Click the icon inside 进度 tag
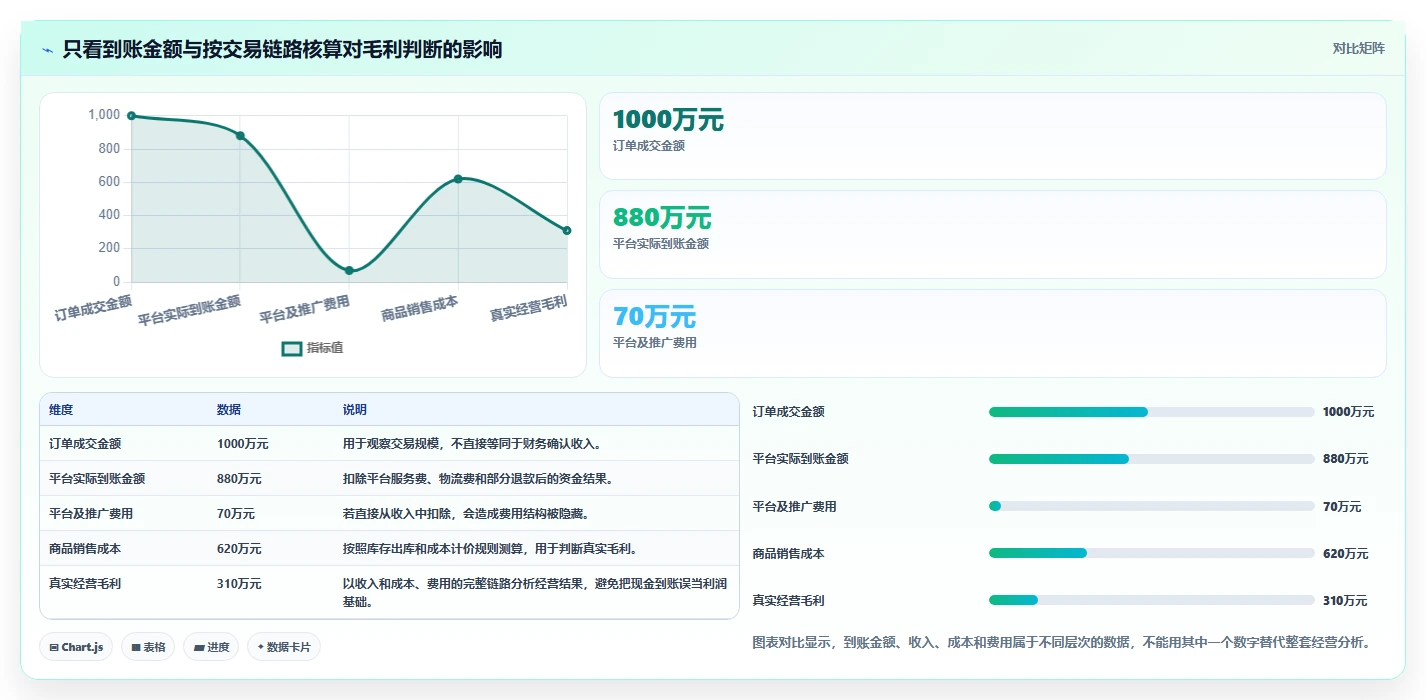1426x700 pixels. click(x=199, y=648)
